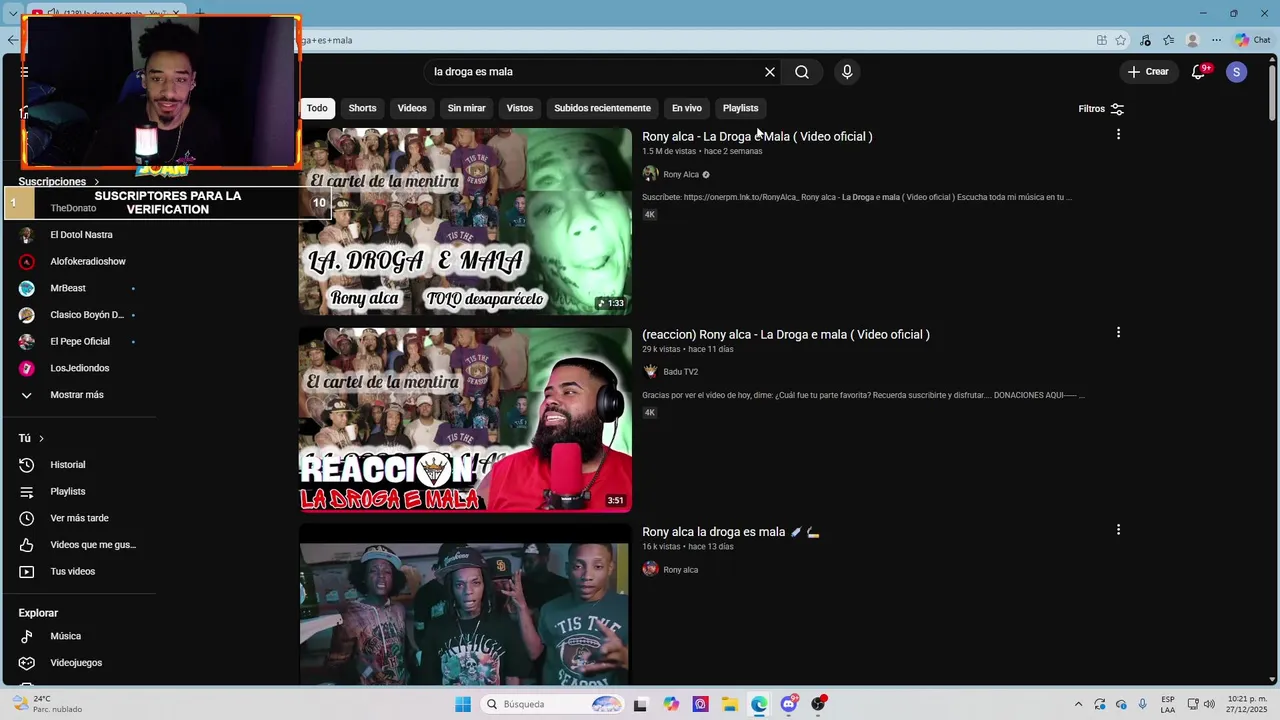Viewport: 1280px width, 720px height.
Task: Open more options for Rony alca video oficial
Action: coord(1118,134)
